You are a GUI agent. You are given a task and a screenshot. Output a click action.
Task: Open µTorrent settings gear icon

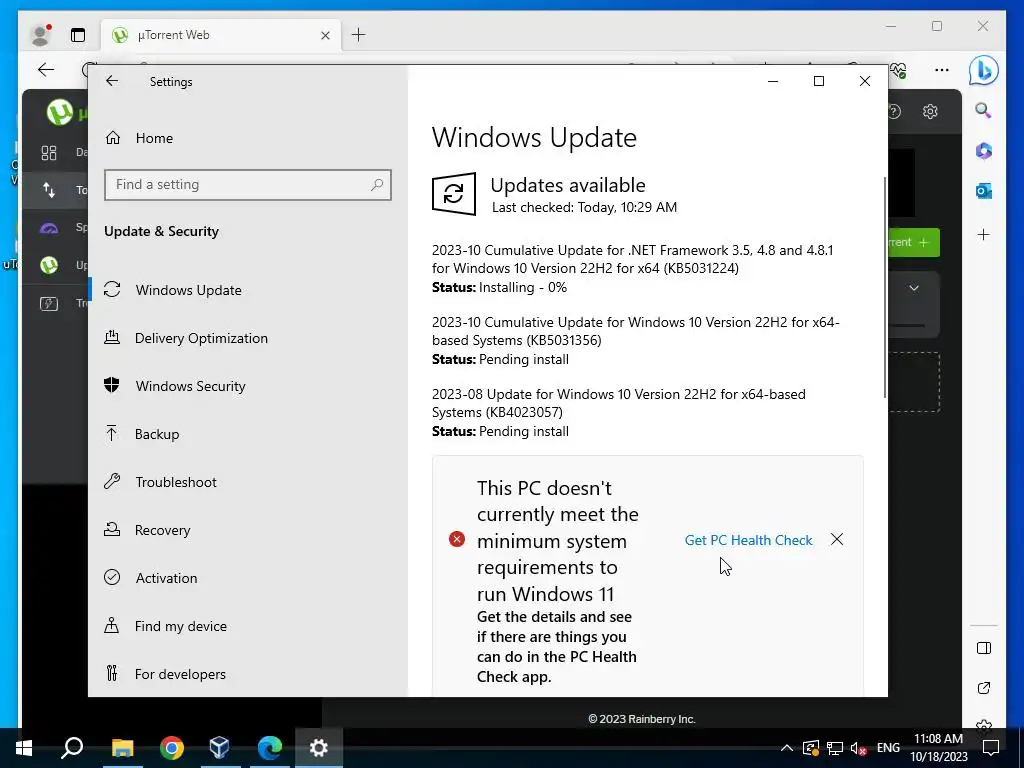coord(930,112)
